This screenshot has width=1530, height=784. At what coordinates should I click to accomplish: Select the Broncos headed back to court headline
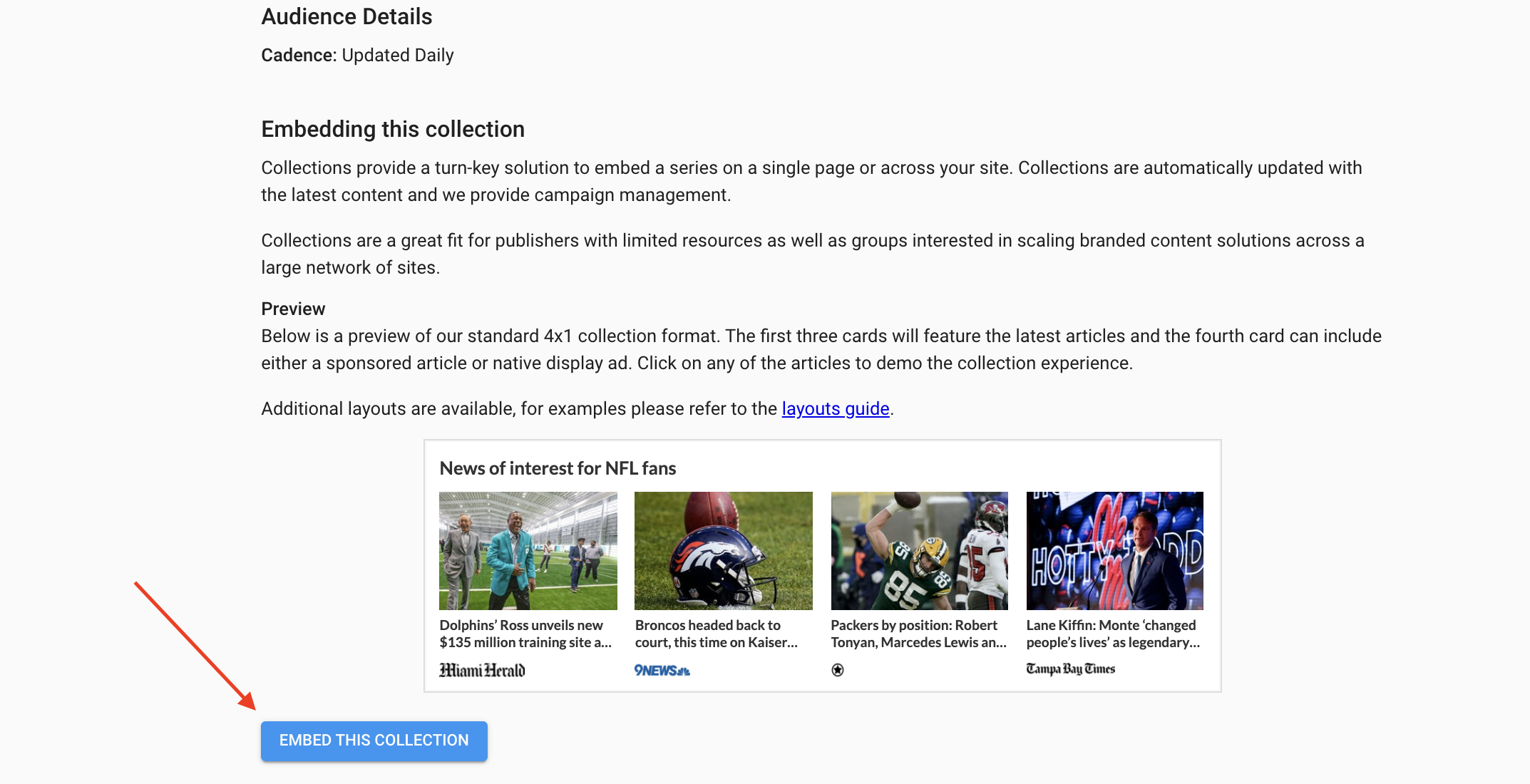point(716,634)
